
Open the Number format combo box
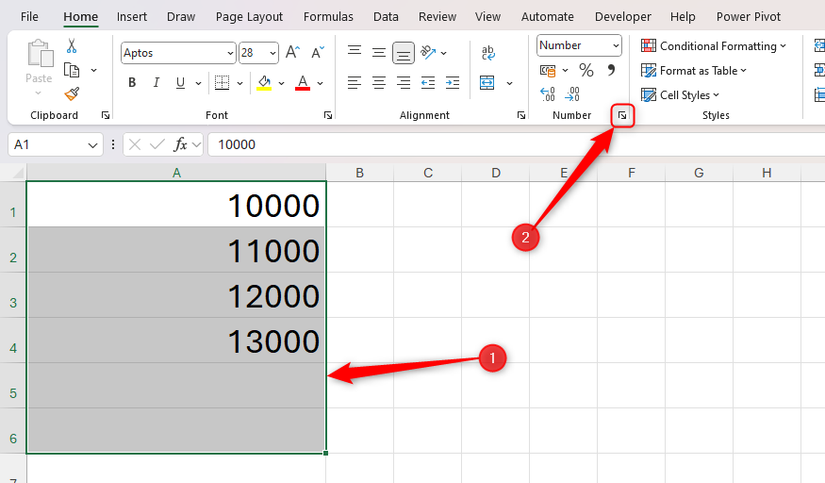click(579, 45)
